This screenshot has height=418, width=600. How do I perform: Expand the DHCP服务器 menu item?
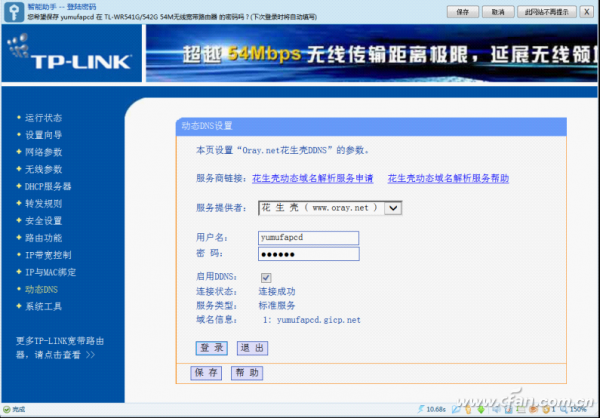47,186
